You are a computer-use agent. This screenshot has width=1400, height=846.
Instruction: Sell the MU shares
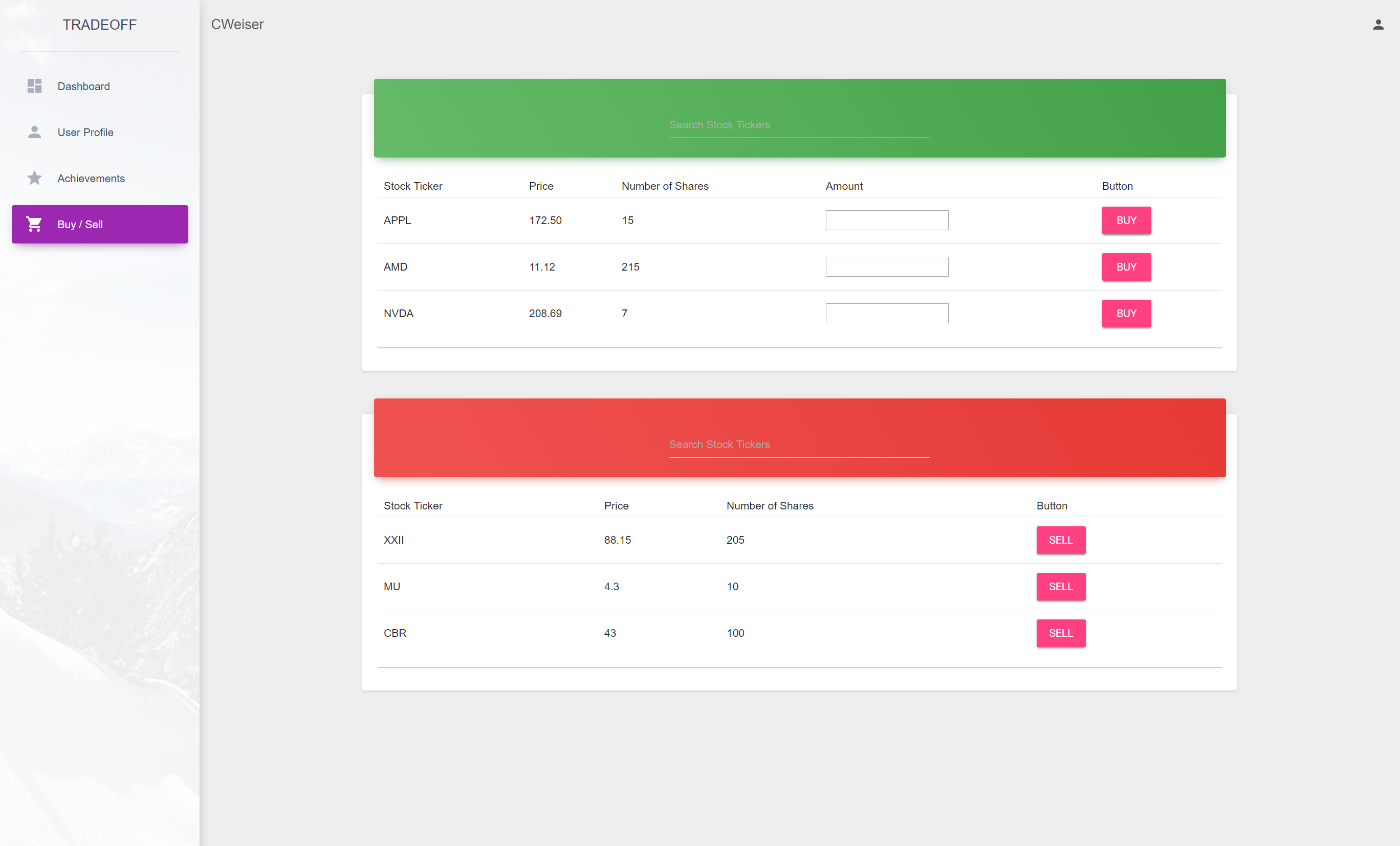[1060, 587]
